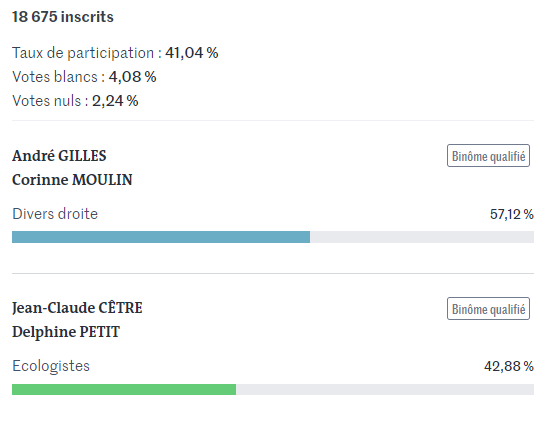Select the Jean-Claude CÊTRE candidate name

pyautogui.click(x=77, y=308)
